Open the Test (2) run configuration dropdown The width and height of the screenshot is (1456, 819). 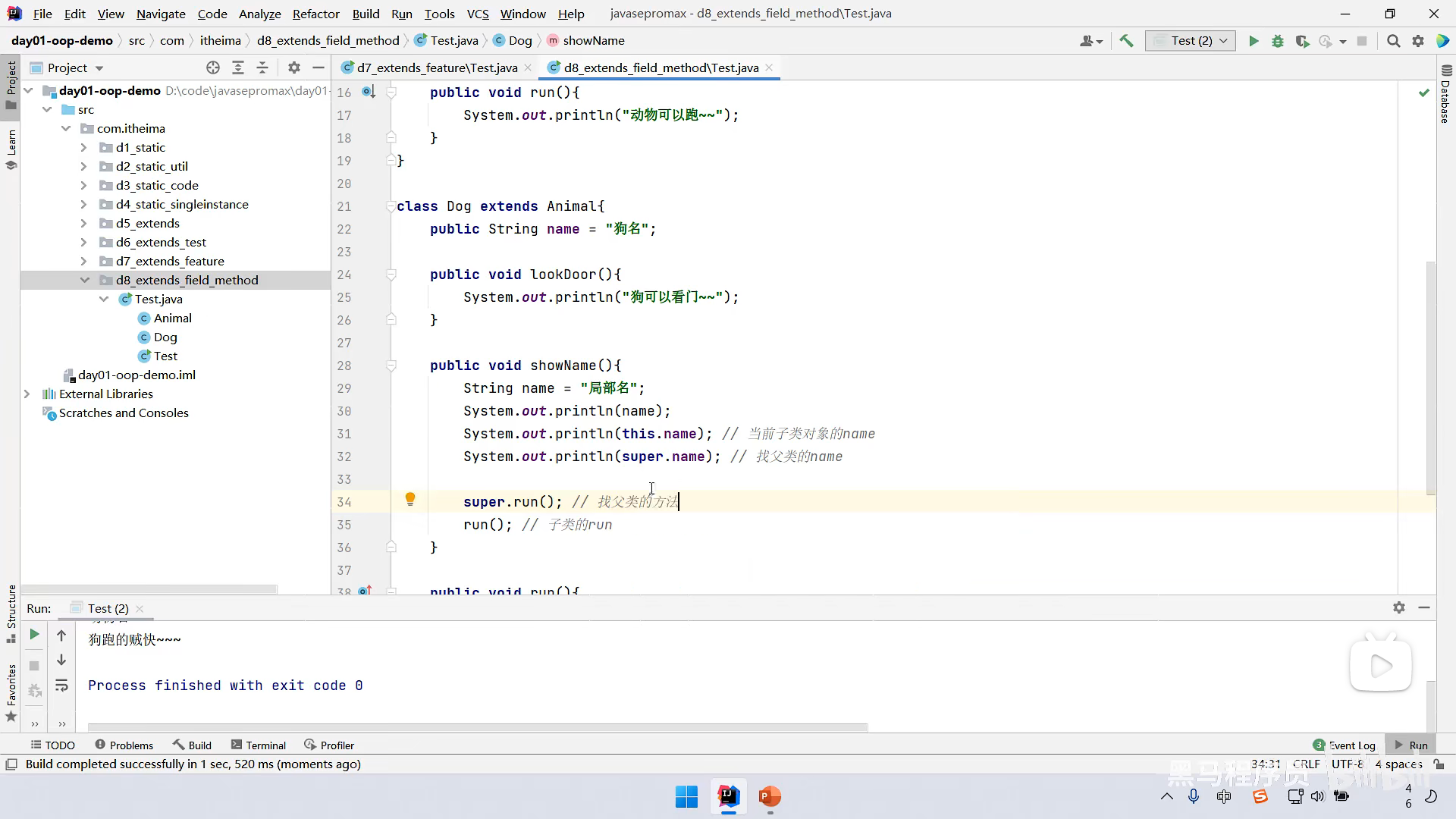(x=1191, y=41)
